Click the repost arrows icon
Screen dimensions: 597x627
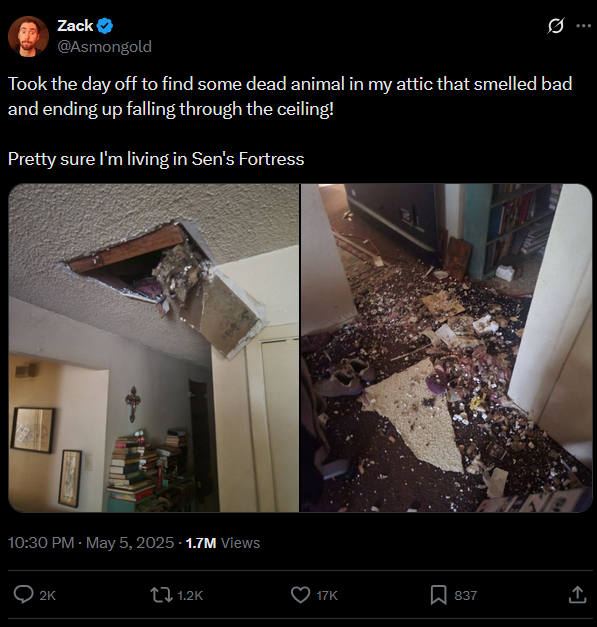pos(161,595)
